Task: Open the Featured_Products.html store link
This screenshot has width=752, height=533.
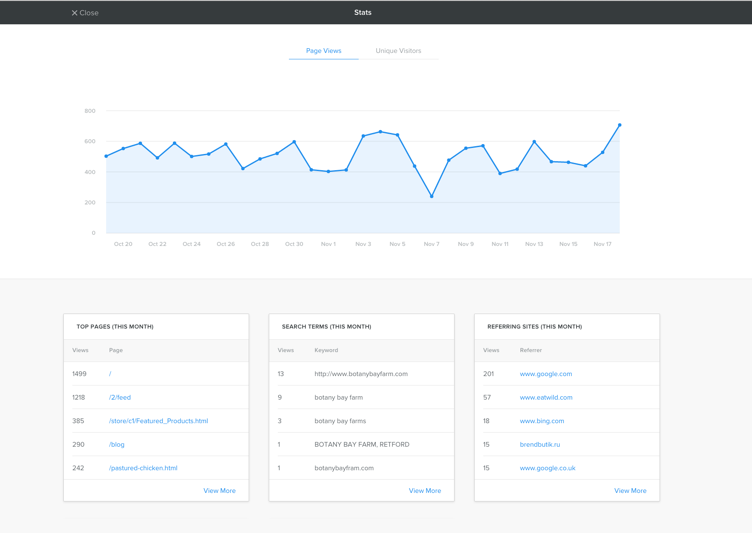Action: click(158, 421)
